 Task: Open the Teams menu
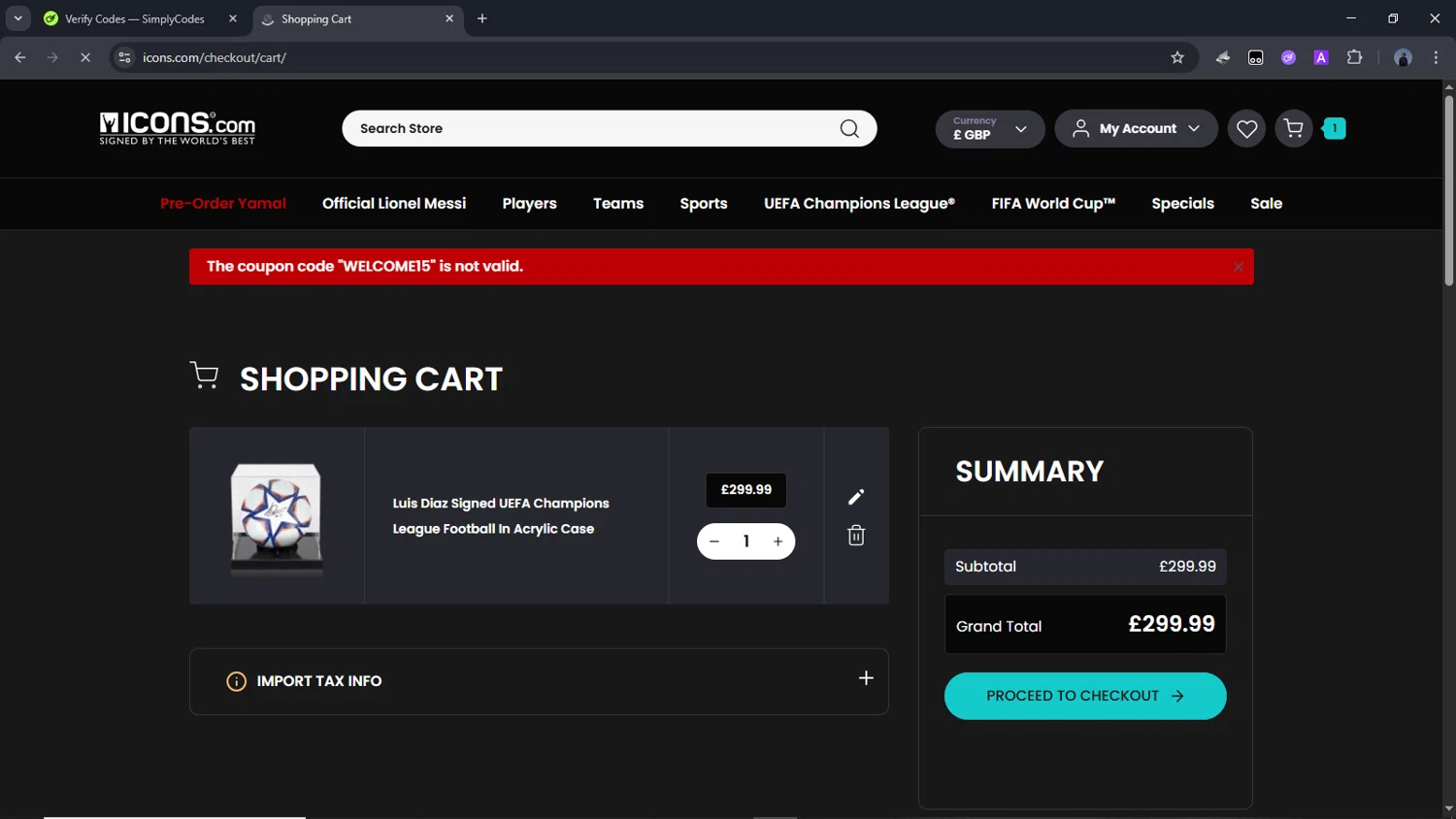click(618, 204)
